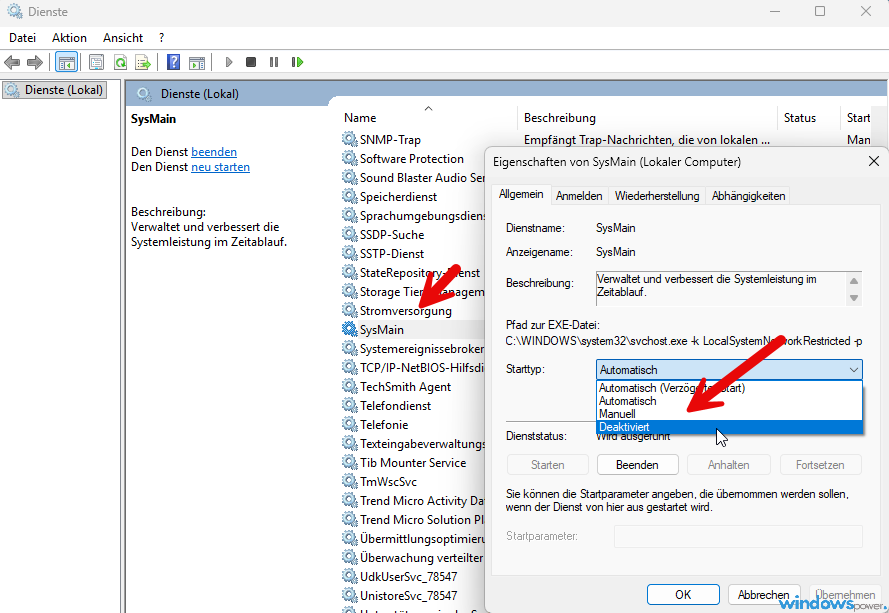Confirm with the OK button
Image resolution: width=889 pixels, height=613 pixels.
point(683,594)
